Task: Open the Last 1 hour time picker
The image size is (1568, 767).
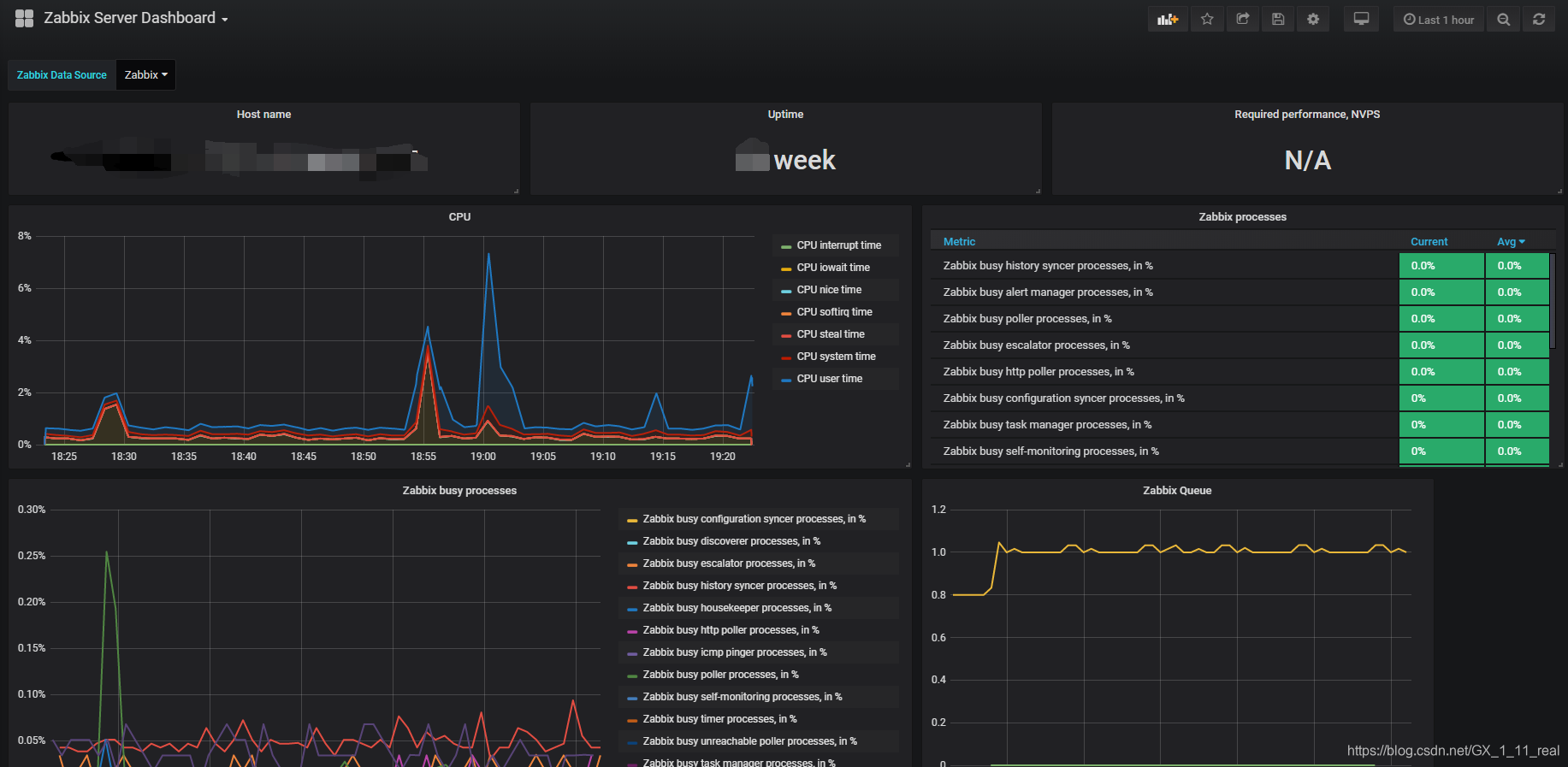Action: (1439, 19)
